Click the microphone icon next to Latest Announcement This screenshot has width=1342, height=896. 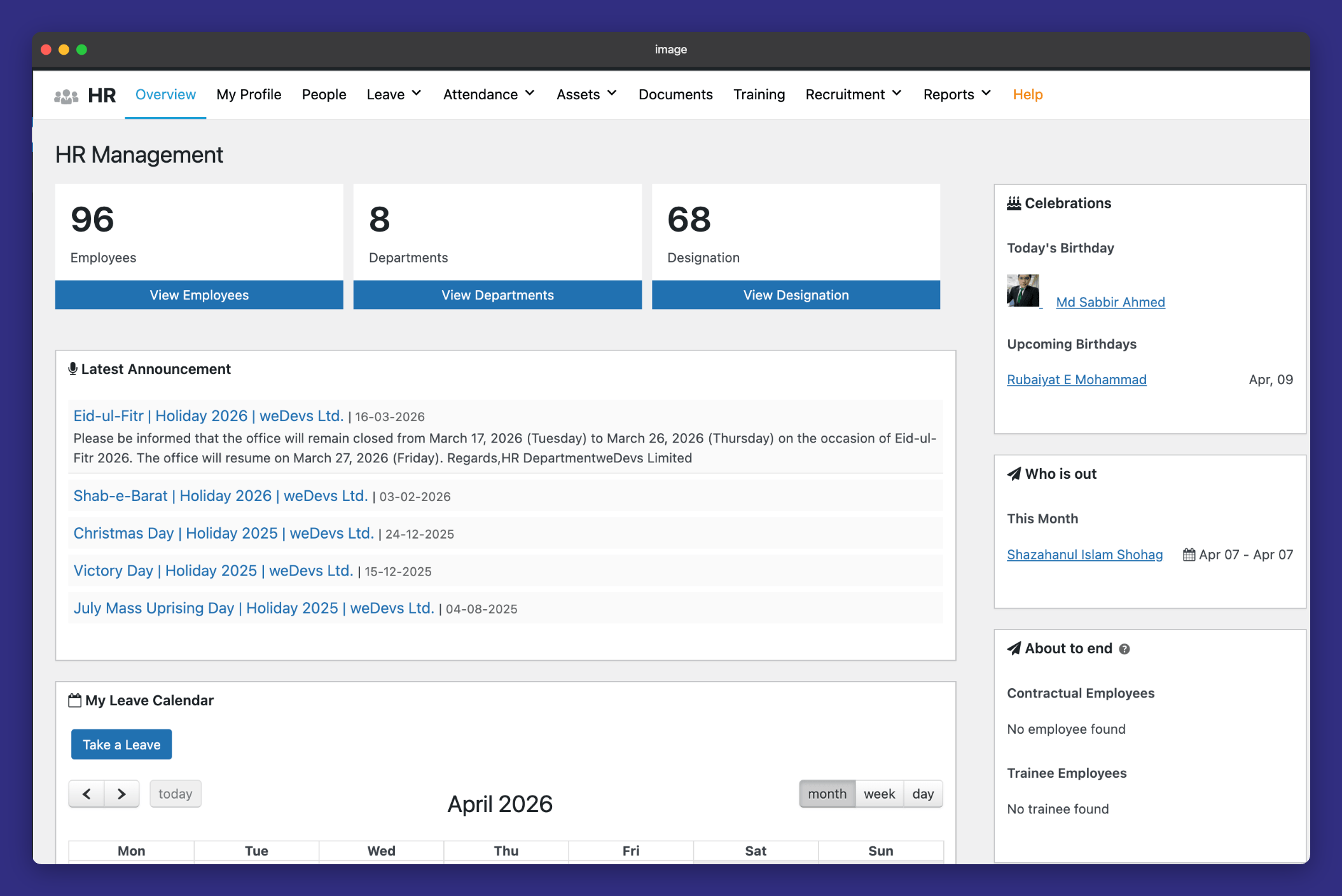click(x=73, y=369)
